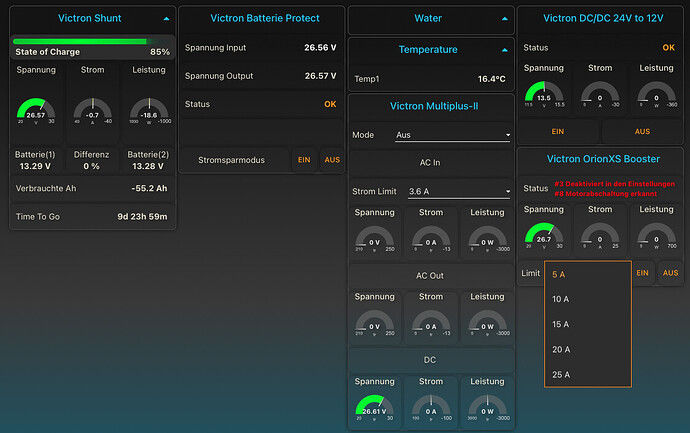Choose 25 A in the Limit list
This screenshot has width=690, height=433.
point(588,374)
